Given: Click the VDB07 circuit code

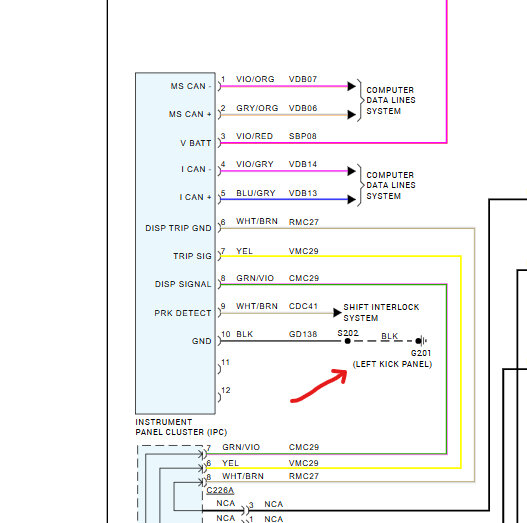Looking at the screenshot, I should [x=303, y=79].
